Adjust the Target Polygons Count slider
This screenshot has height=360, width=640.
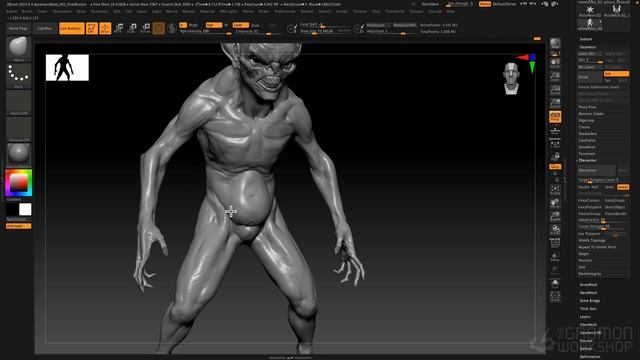click(x=603, y=180)
